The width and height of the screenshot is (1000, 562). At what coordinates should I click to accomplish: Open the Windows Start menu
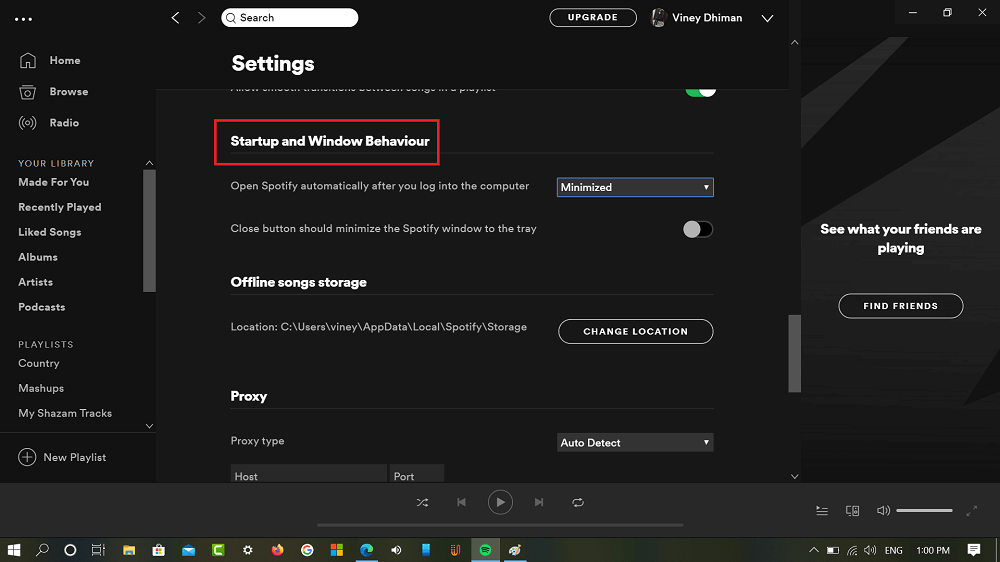point(13,550)
